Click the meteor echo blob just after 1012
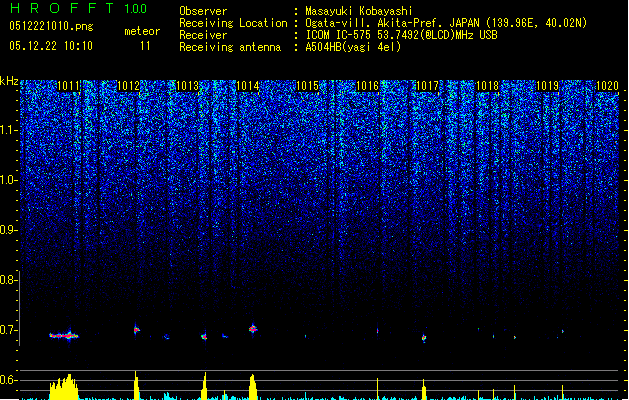The width and height of the screenshot is (629, 400). (x=136, y=330)
